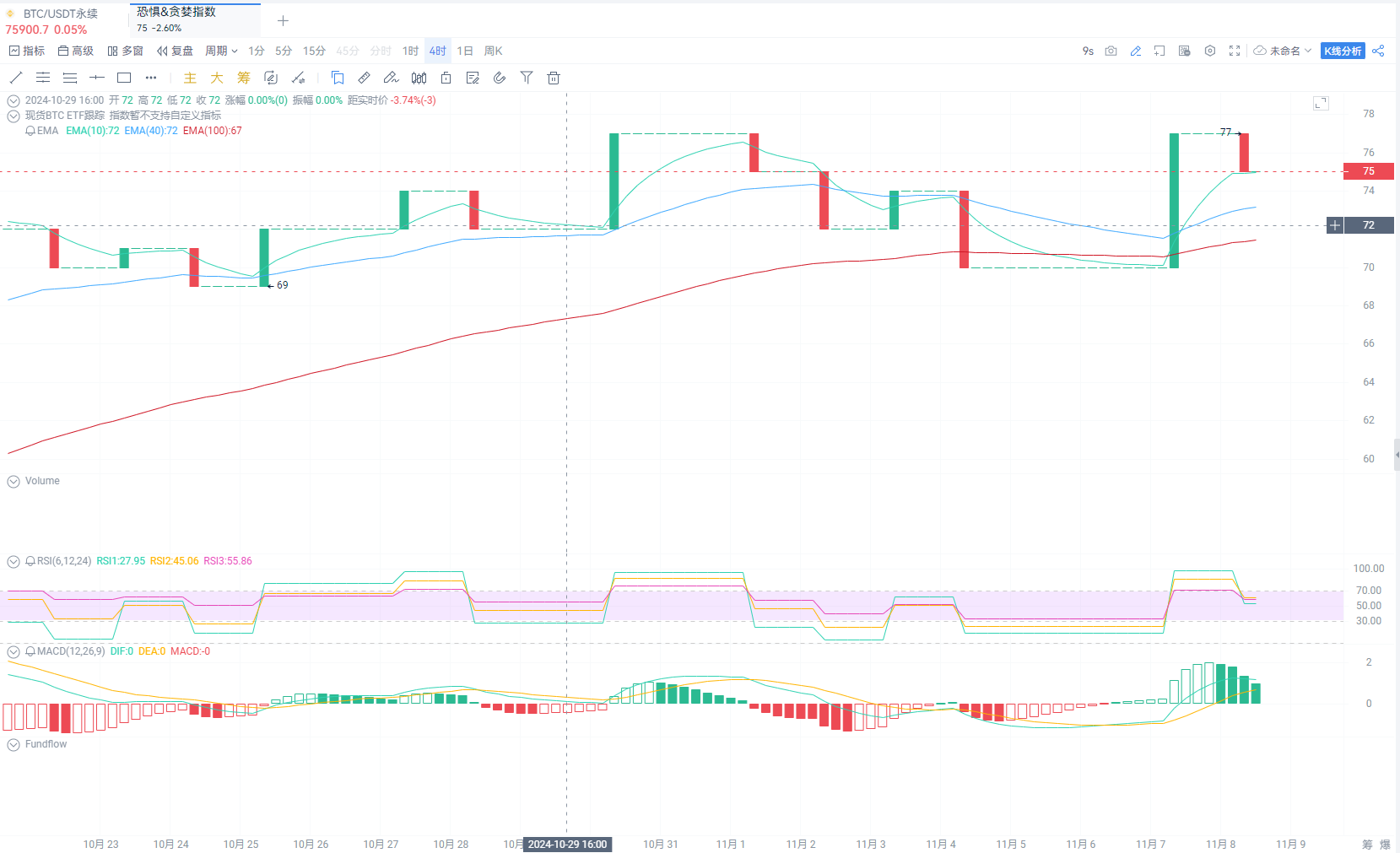Click the candlestick chart style icon
Screen dimensions: 1400x853
coord(419,78)
